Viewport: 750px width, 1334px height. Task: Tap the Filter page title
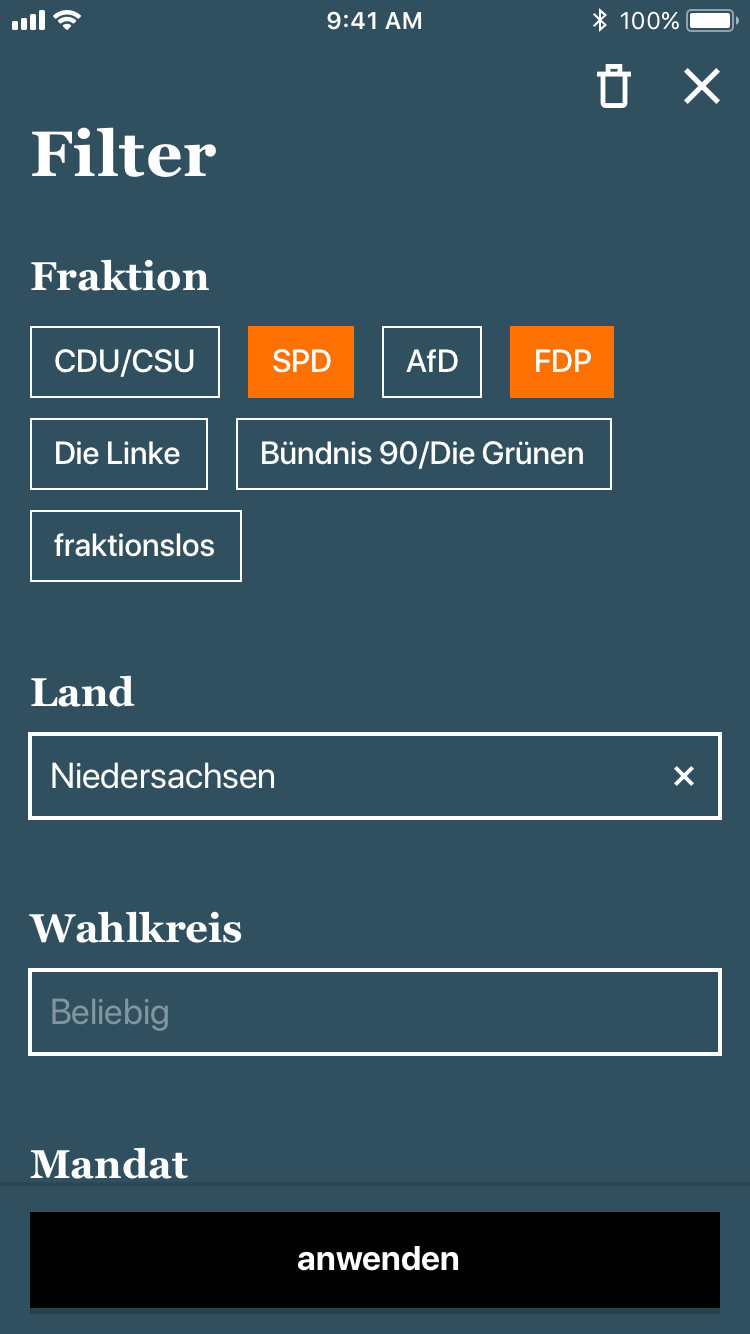(124, 155)
